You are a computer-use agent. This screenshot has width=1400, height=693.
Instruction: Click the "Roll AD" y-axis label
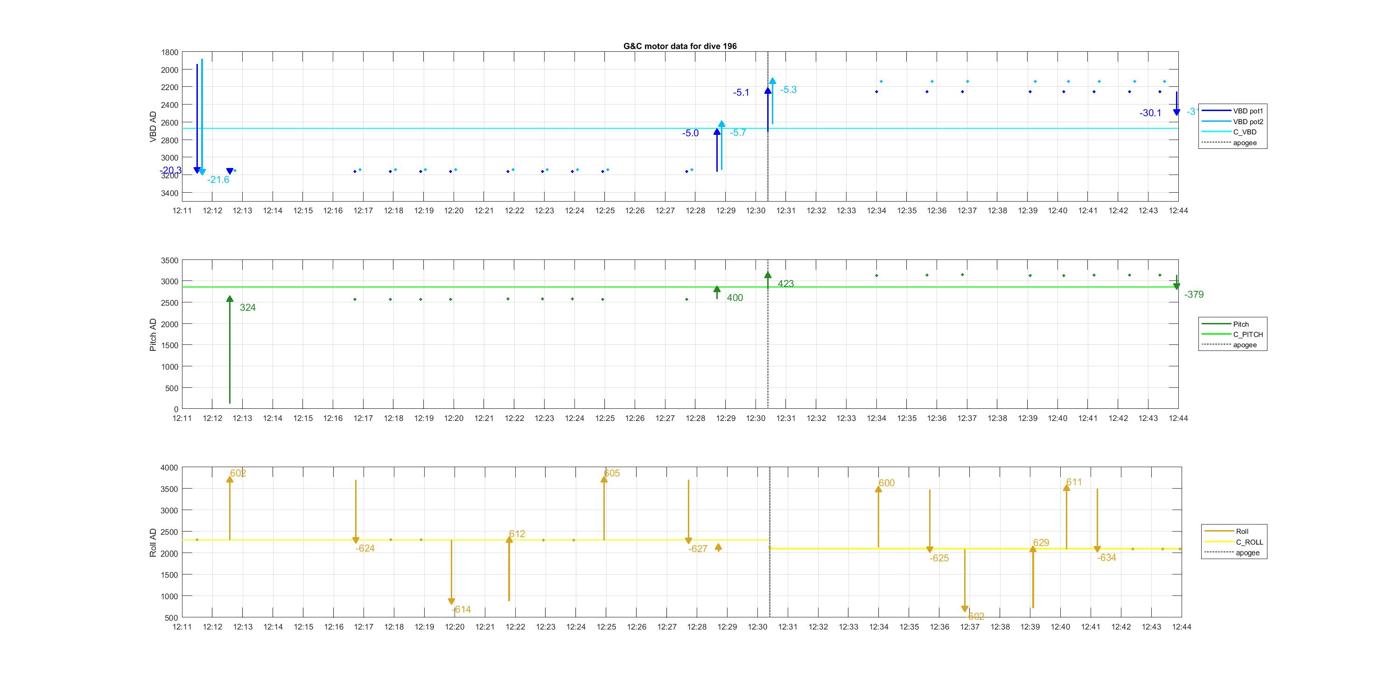[x=153, y=542]
